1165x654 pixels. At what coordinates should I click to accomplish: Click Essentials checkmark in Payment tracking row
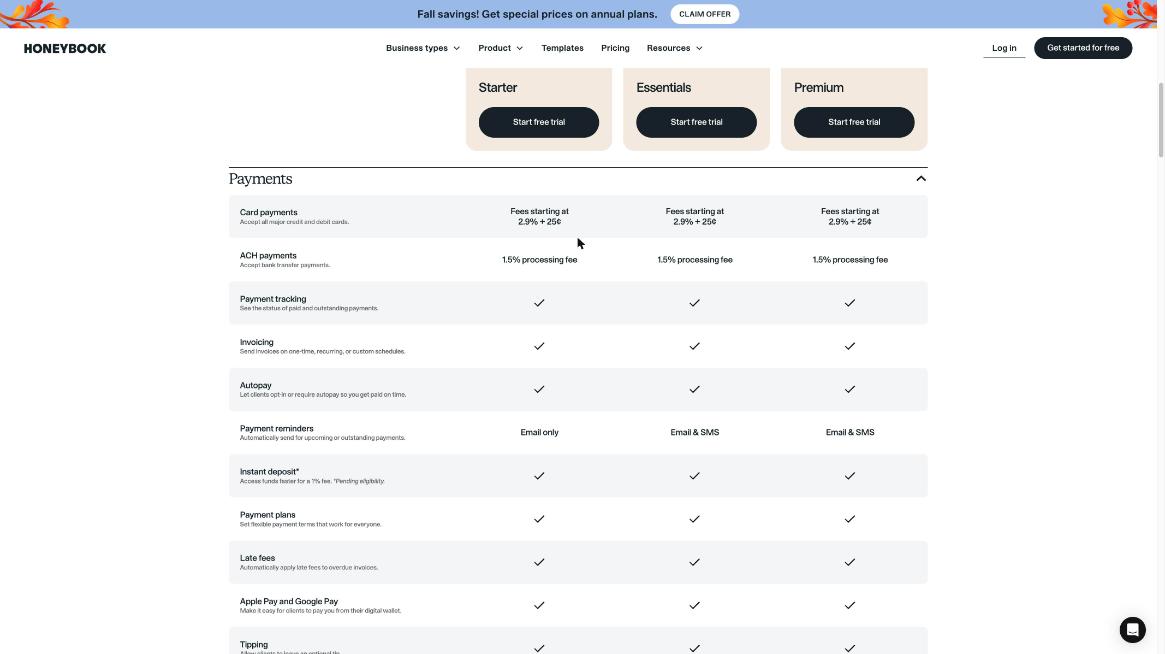pyautogui.click(x=695, y=303)
